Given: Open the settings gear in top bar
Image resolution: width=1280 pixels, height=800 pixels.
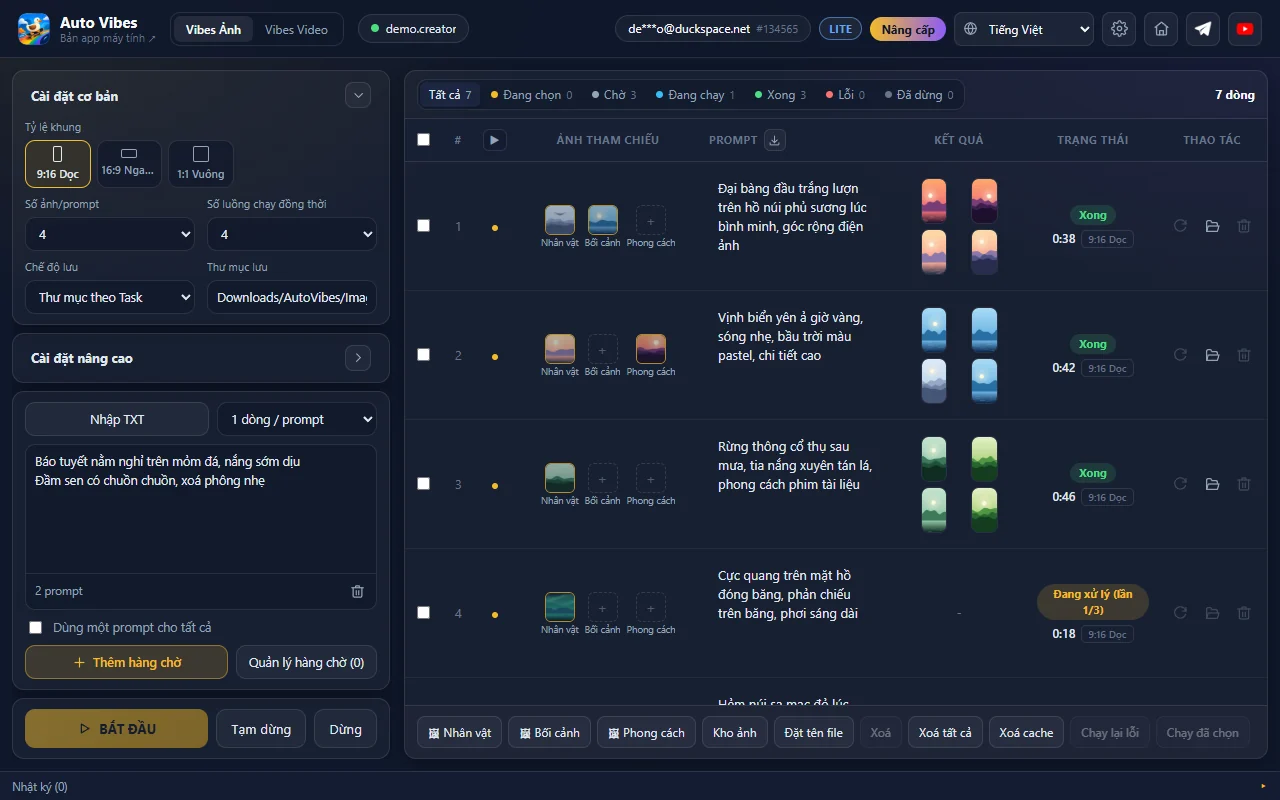Looking at the screenshot, I should pos(1119,29).
